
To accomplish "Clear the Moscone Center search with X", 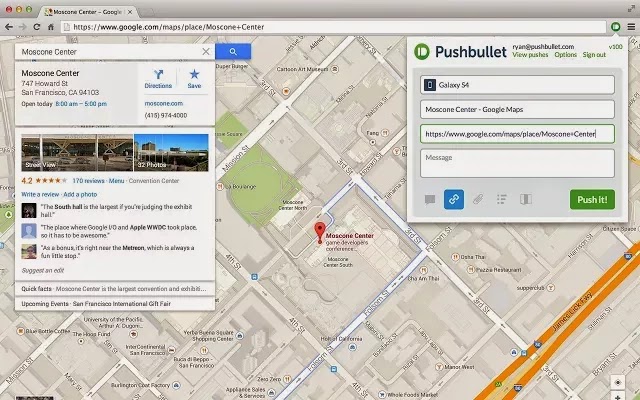I will click(x=206, y=51).
